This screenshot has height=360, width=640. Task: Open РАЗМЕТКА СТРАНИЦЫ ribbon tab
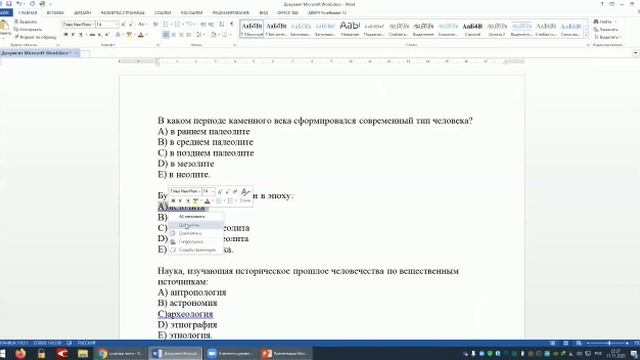tap(122, 13)
